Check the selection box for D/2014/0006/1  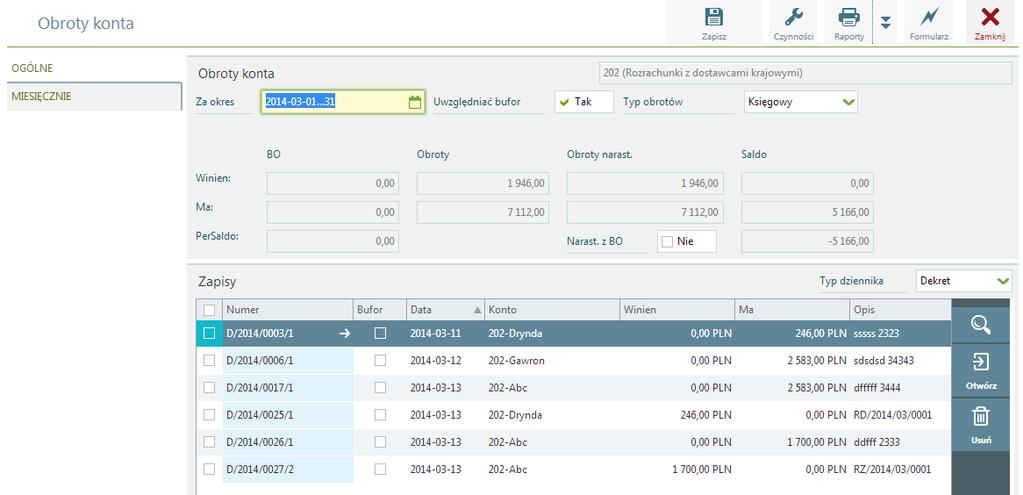coord(209,361)
